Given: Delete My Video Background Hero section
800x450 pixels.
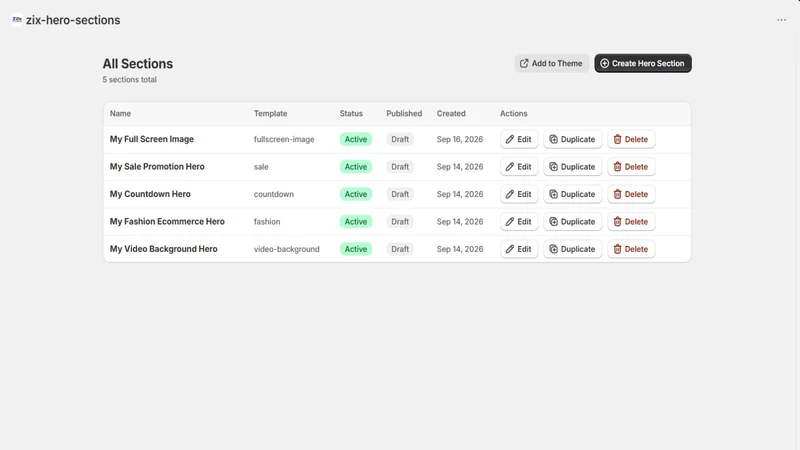Looking at the screenshot, I should click(x=631, y=249).
